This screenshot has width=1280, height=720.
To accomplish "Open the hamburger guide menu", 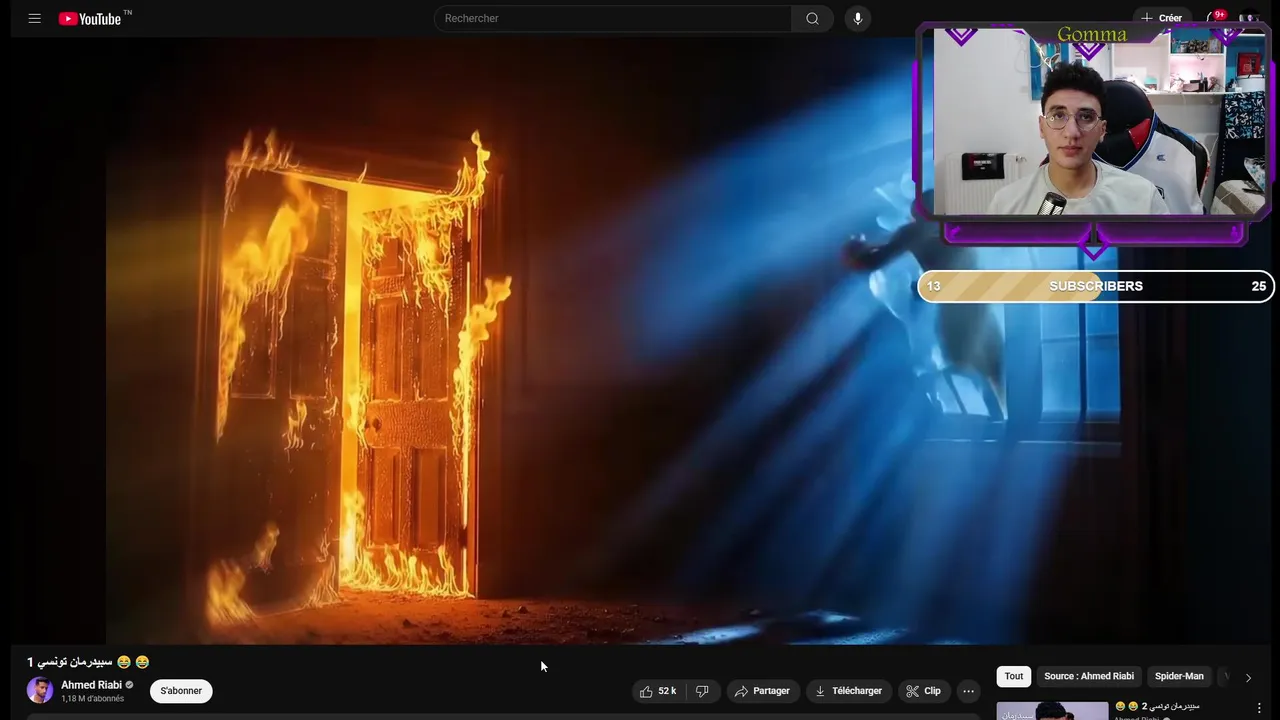I will 35,18.
